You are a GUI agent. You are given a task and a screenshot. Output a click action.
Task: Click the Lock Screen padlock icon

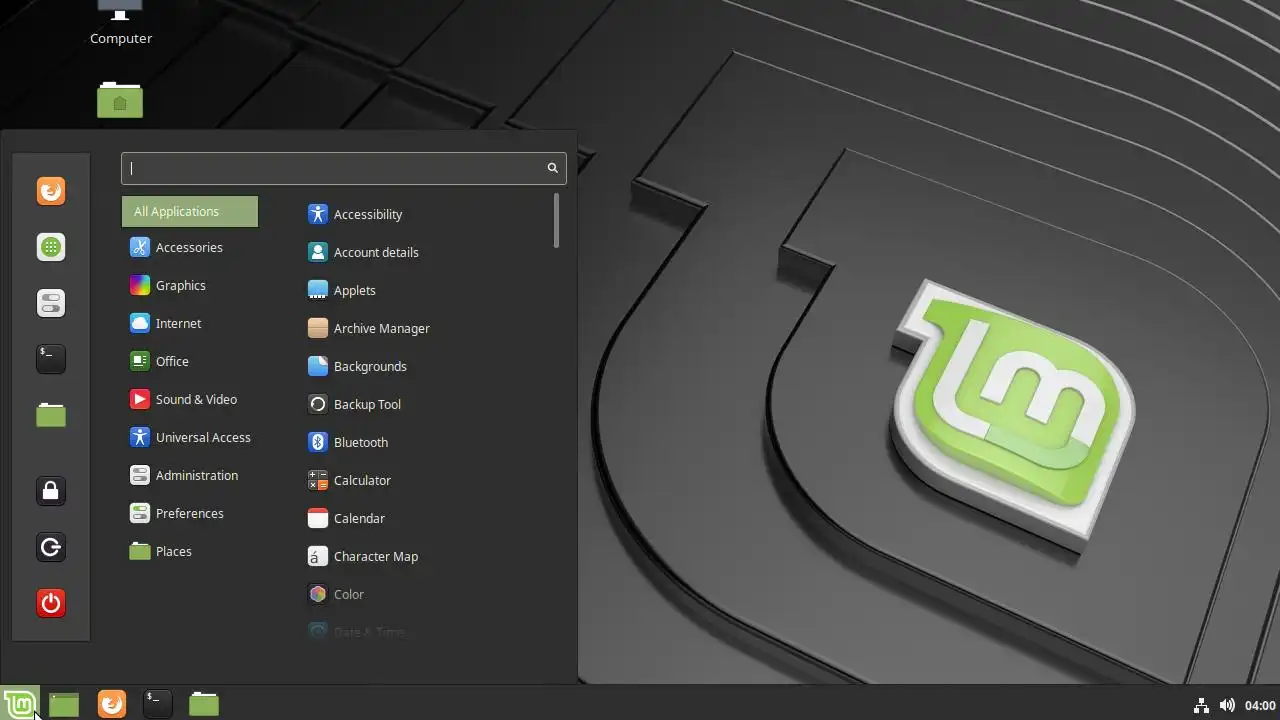(51, 491)
